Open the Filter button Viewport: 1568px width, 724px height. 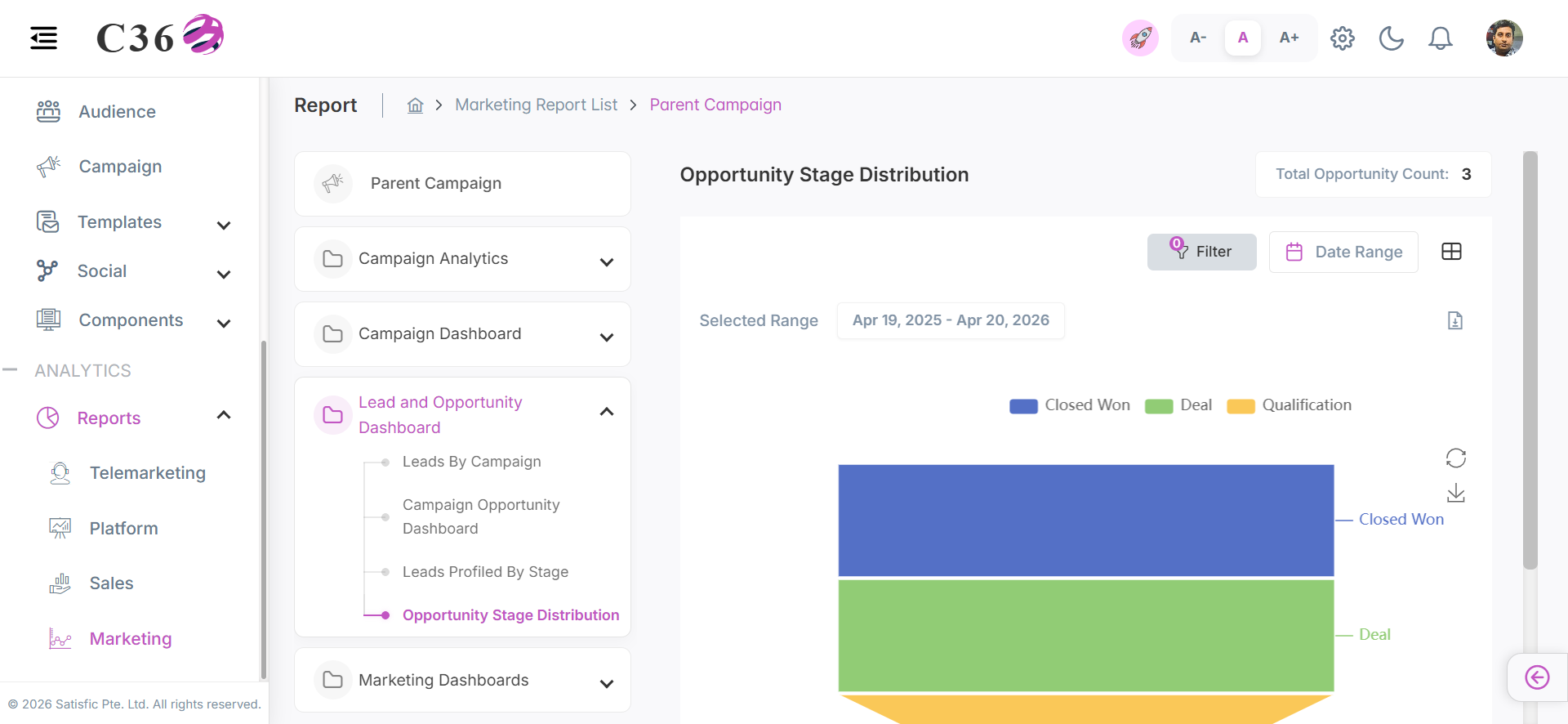[1201, 252]
